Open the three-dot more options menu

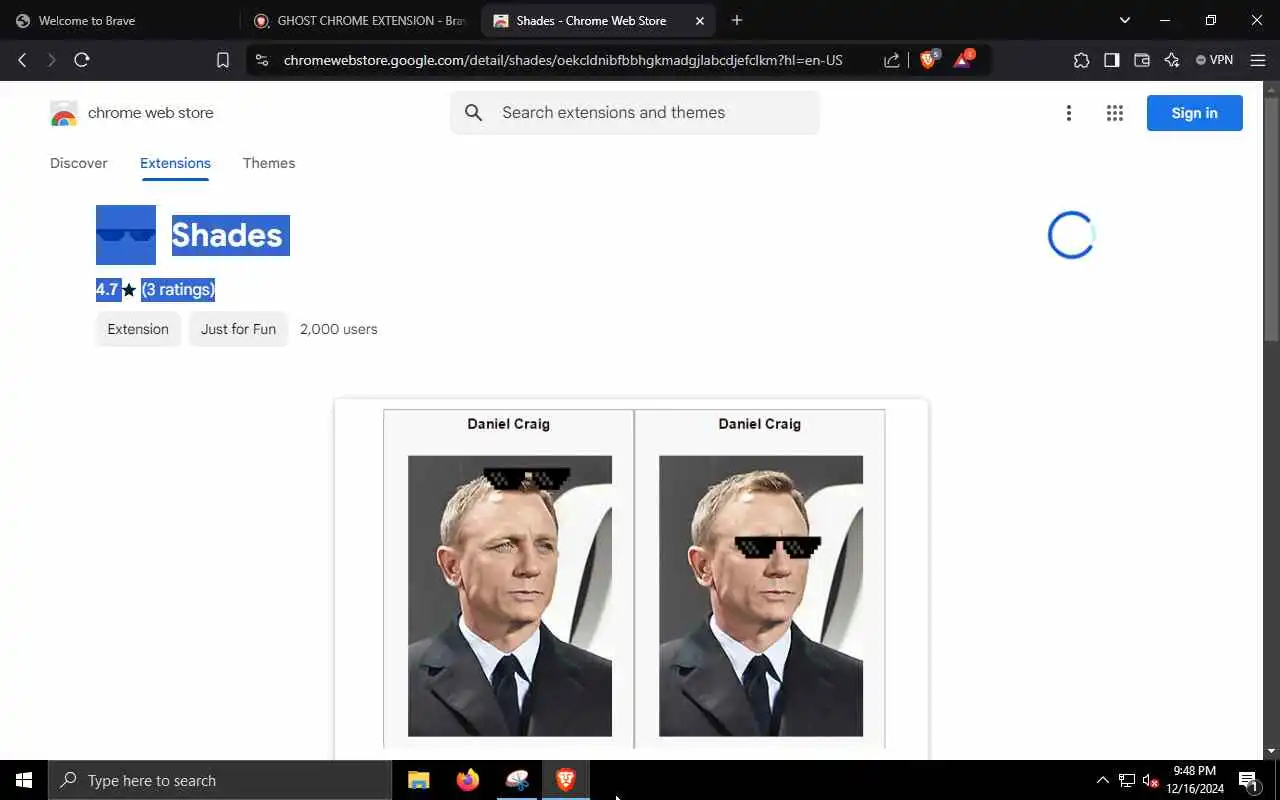(x=1069, y=113)
